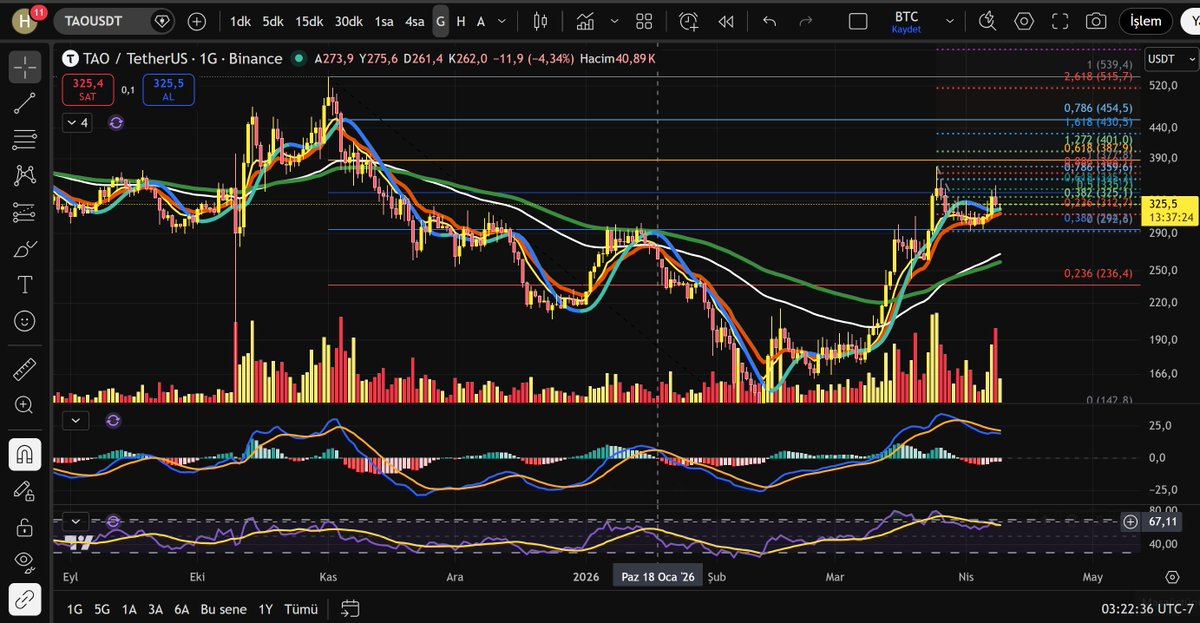Select the G daily timeframe
This screenshot has height=623, width=1200.
coord(440,21)
